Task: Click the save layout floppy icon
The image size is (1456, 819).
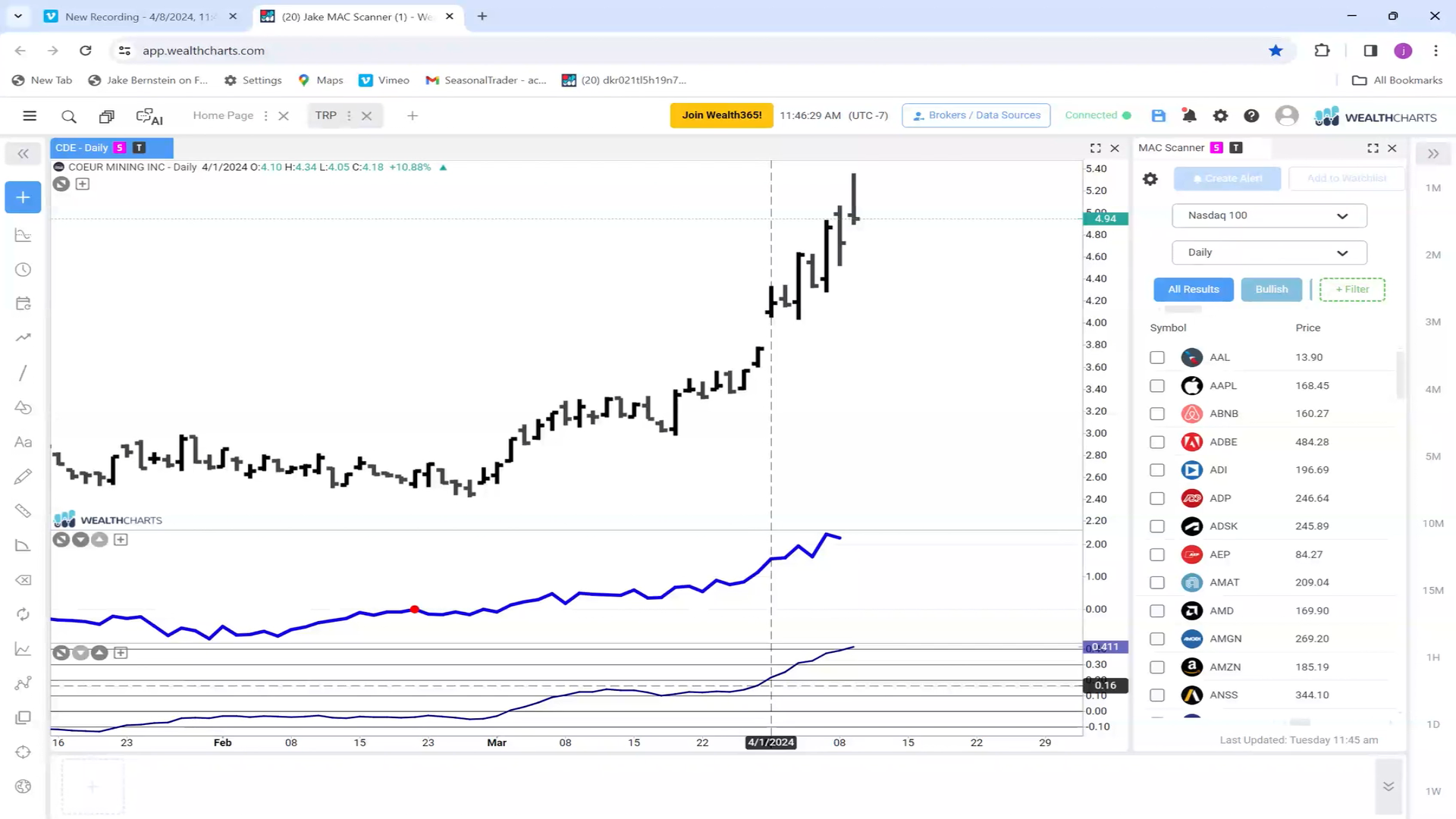Action: coord(1158,115)
